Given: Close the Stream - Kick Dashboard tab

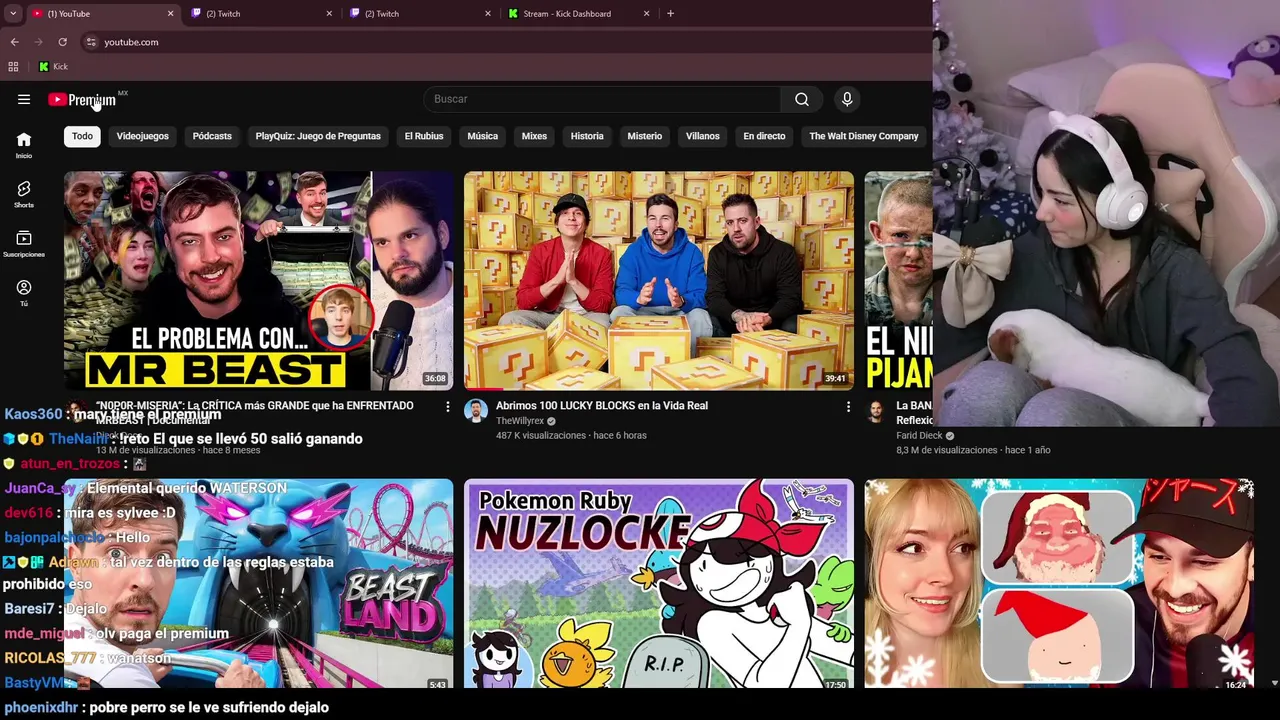Looking at the screenshot, I should pyautogui.click(x=646, y=14).
